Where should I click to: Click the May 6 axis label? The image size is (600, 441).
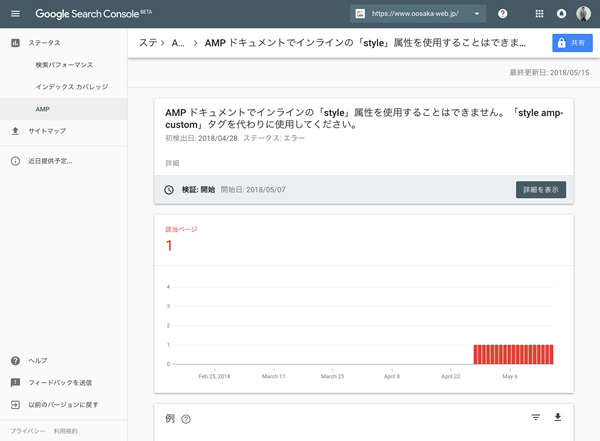510,376
